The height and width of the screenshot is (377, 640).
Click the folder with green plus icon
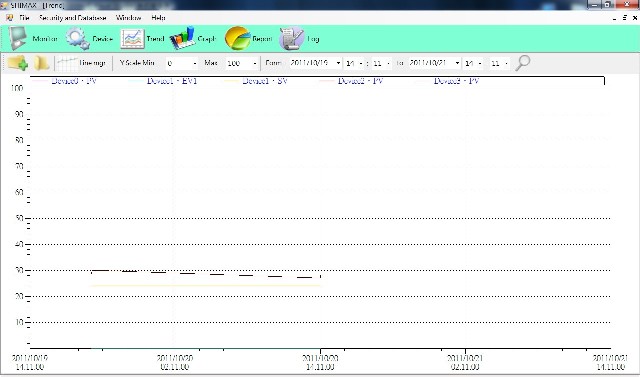(18, 63)
